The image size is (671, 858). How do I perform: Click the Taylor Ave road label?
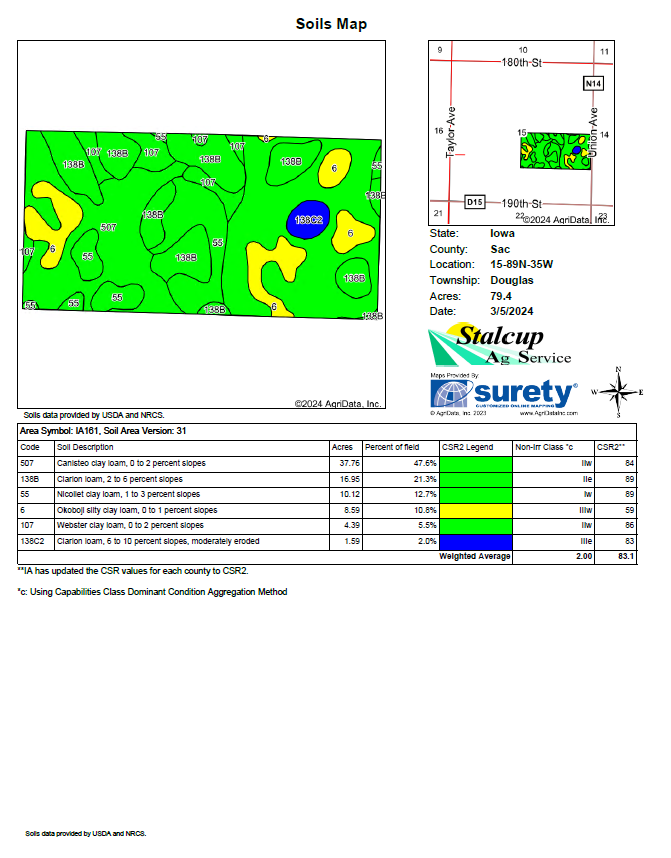(x=451, y=132)
